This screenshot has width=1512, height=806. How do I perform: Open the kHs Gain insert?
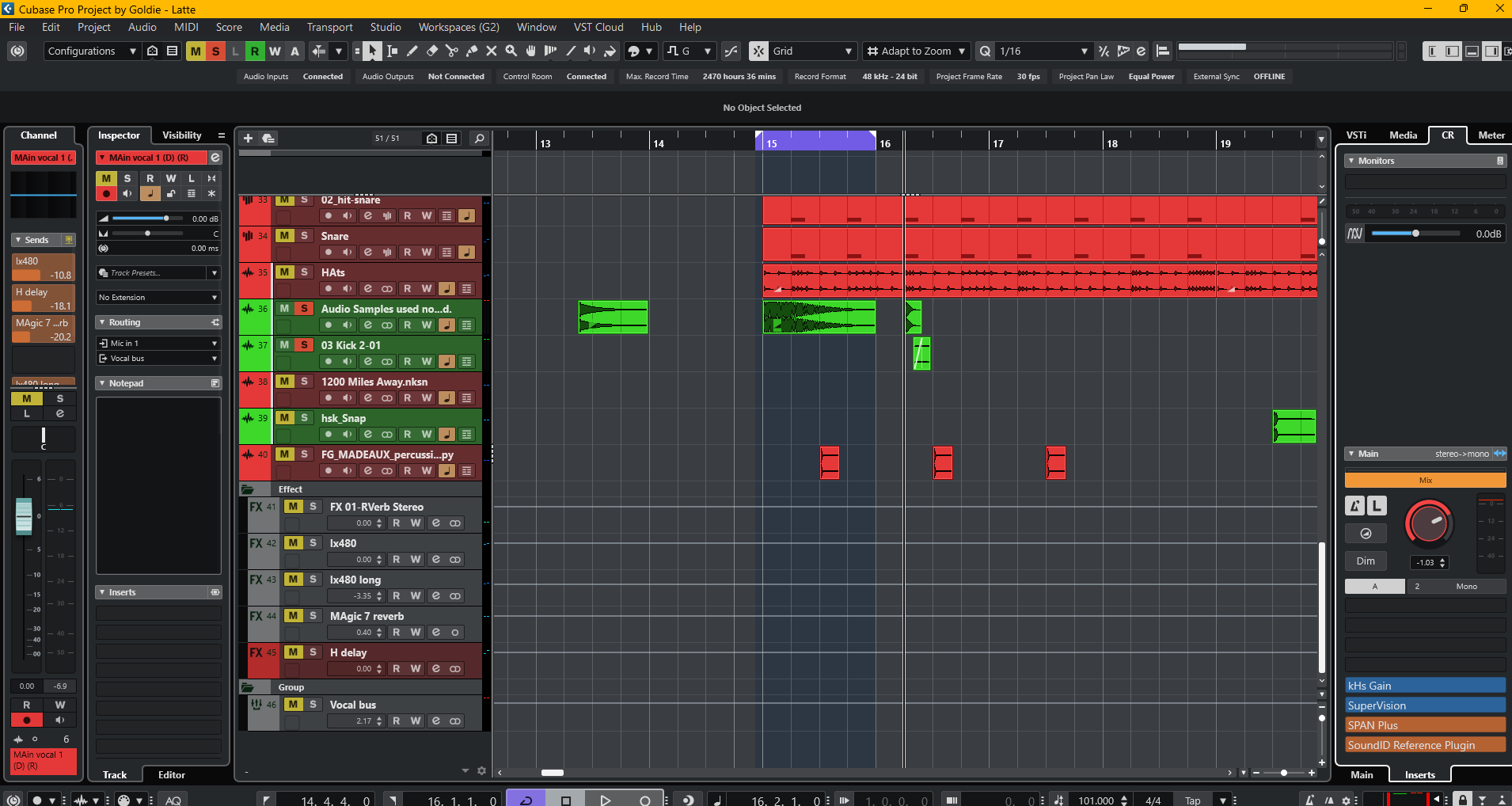[1425, 686]
